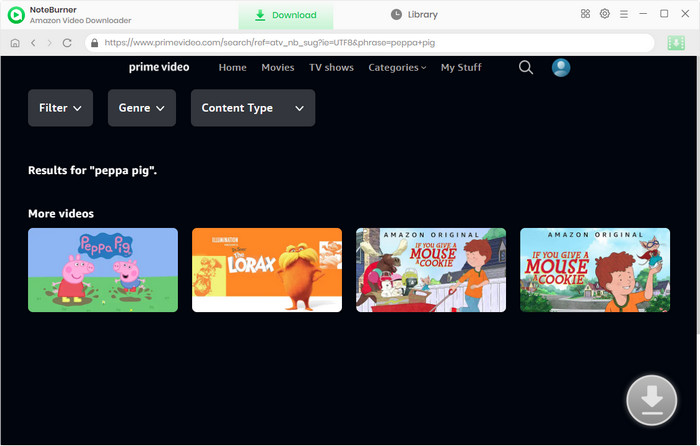Open the Home menu link

pyautogui.click(x=233, y=67)
